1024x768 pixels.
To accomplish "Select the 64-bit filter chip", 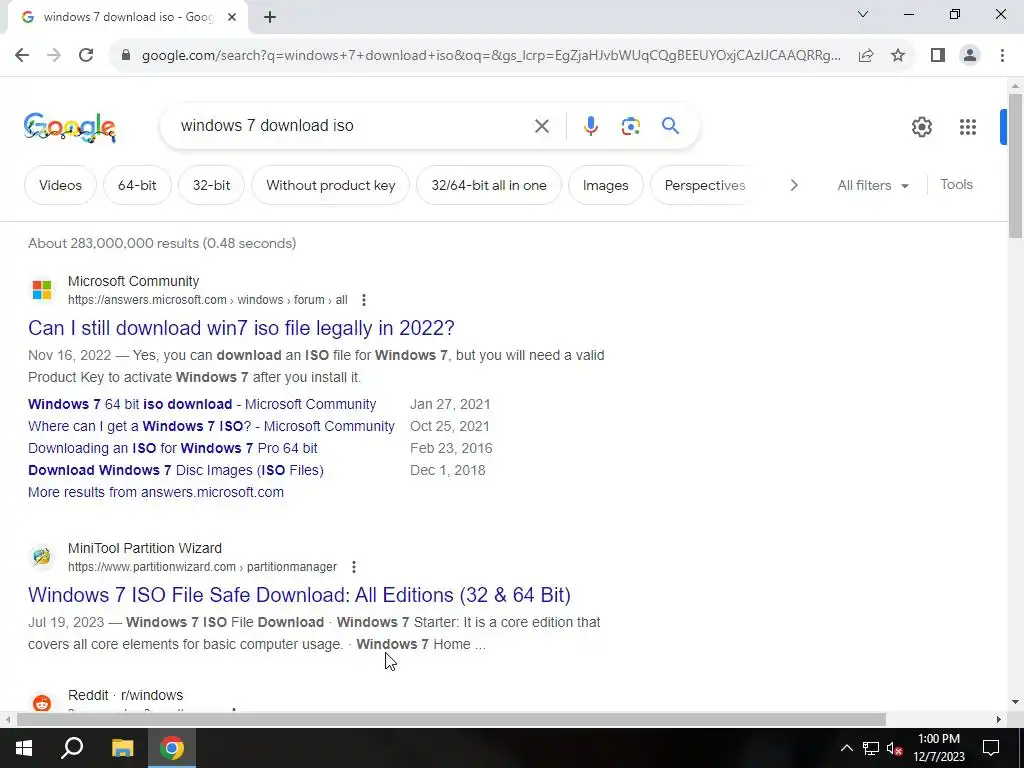I will click(x=137, y=185).
